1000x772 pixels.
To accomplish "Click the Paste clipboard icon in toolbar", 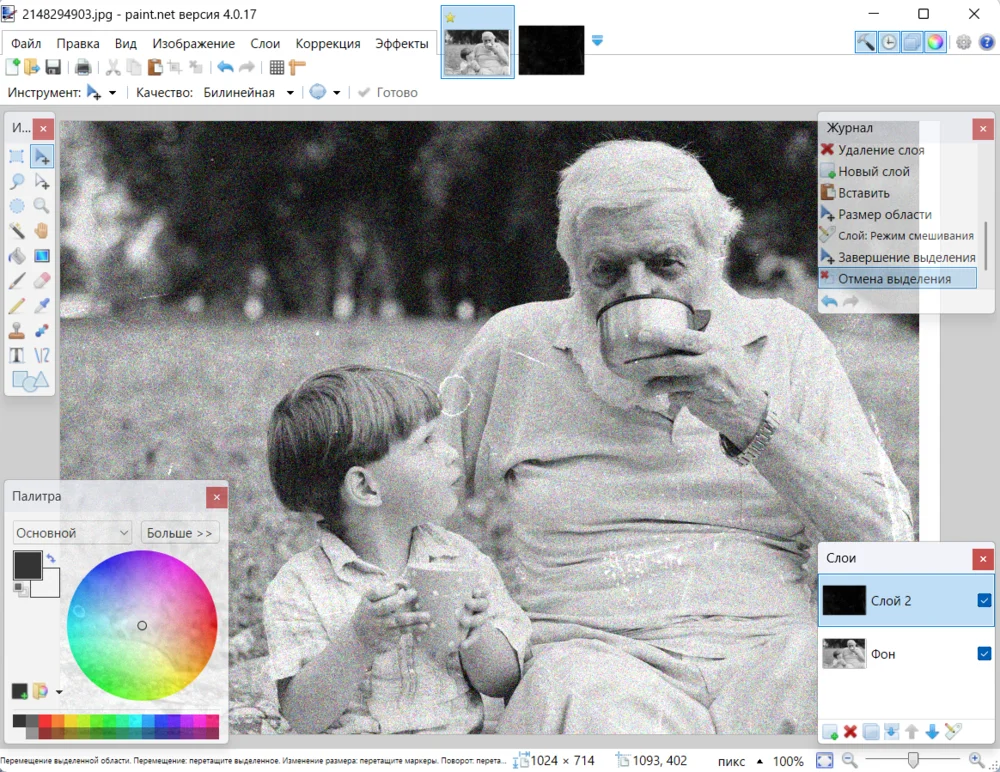I will (x=154, y=67).
